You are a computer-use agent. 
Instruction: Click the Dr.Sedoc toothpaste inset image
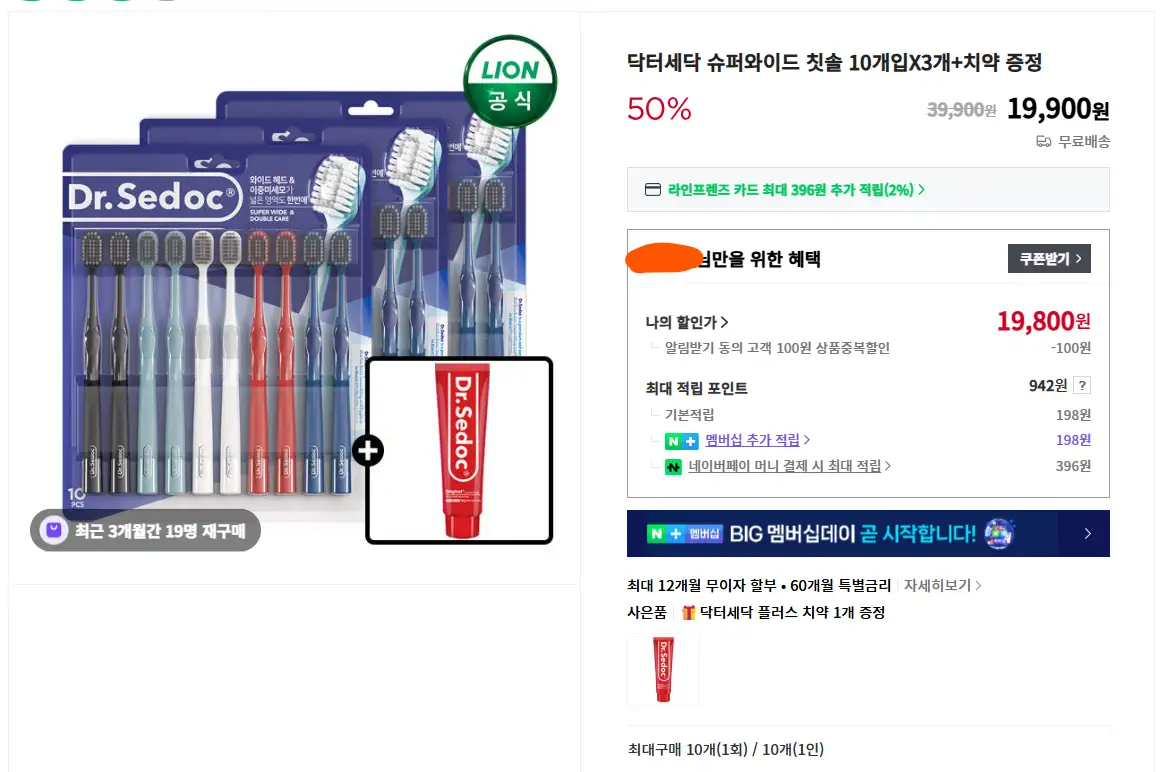pos(459,450)
